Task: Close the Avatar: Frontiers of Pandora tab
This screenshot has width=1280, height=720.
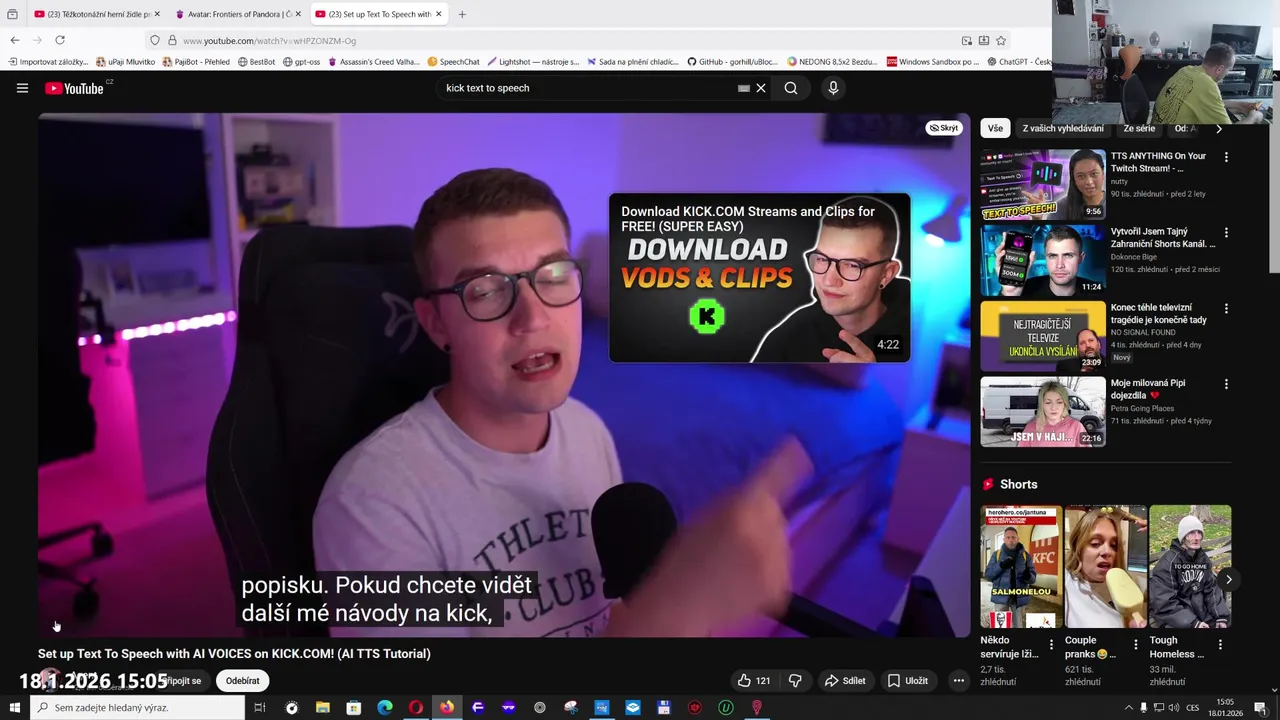Action: click(x=297, y=14)
